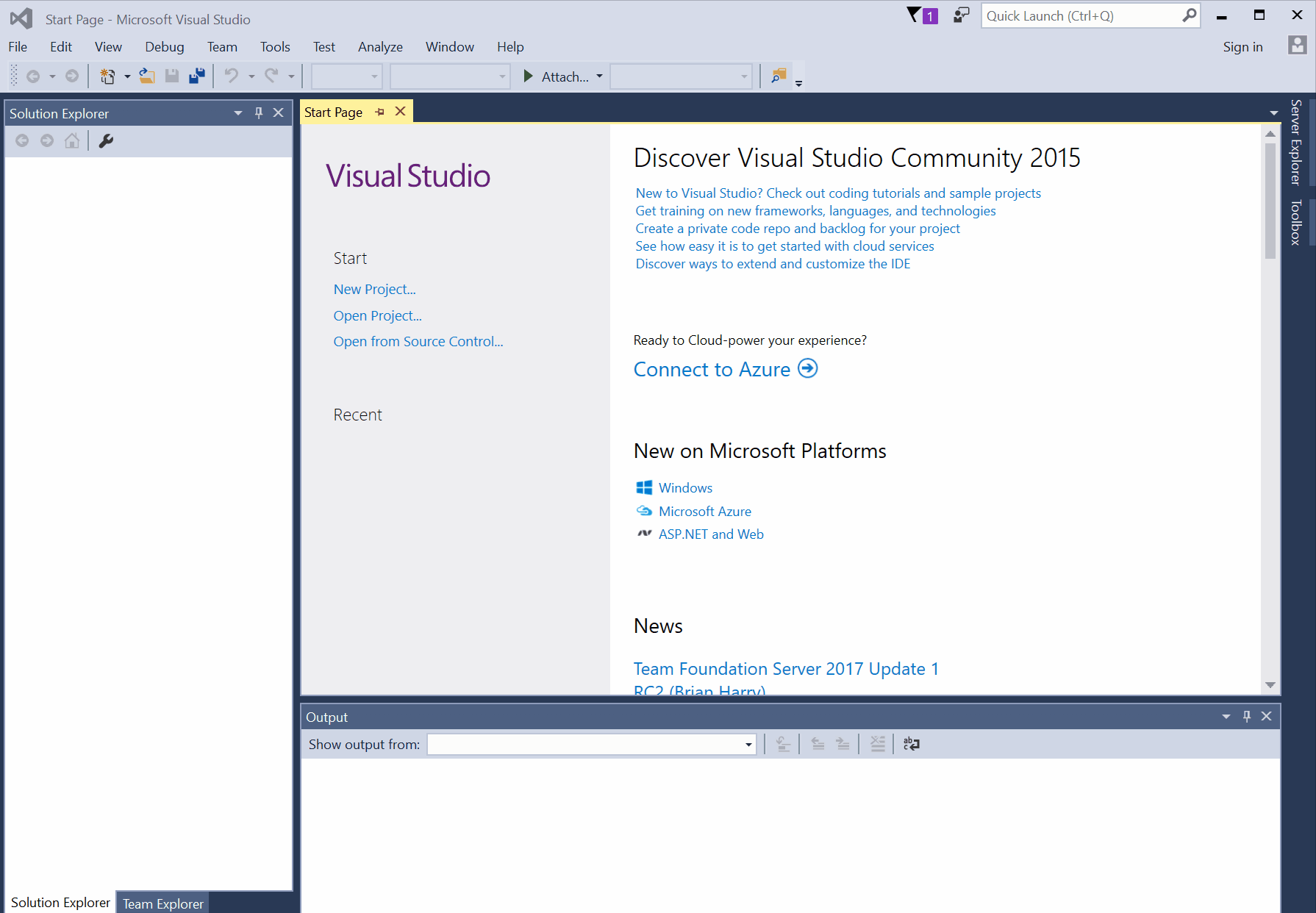1316x913 pixels.
Task: Click Output Go to Next Message icon
Action: click(x=843, y=744)
